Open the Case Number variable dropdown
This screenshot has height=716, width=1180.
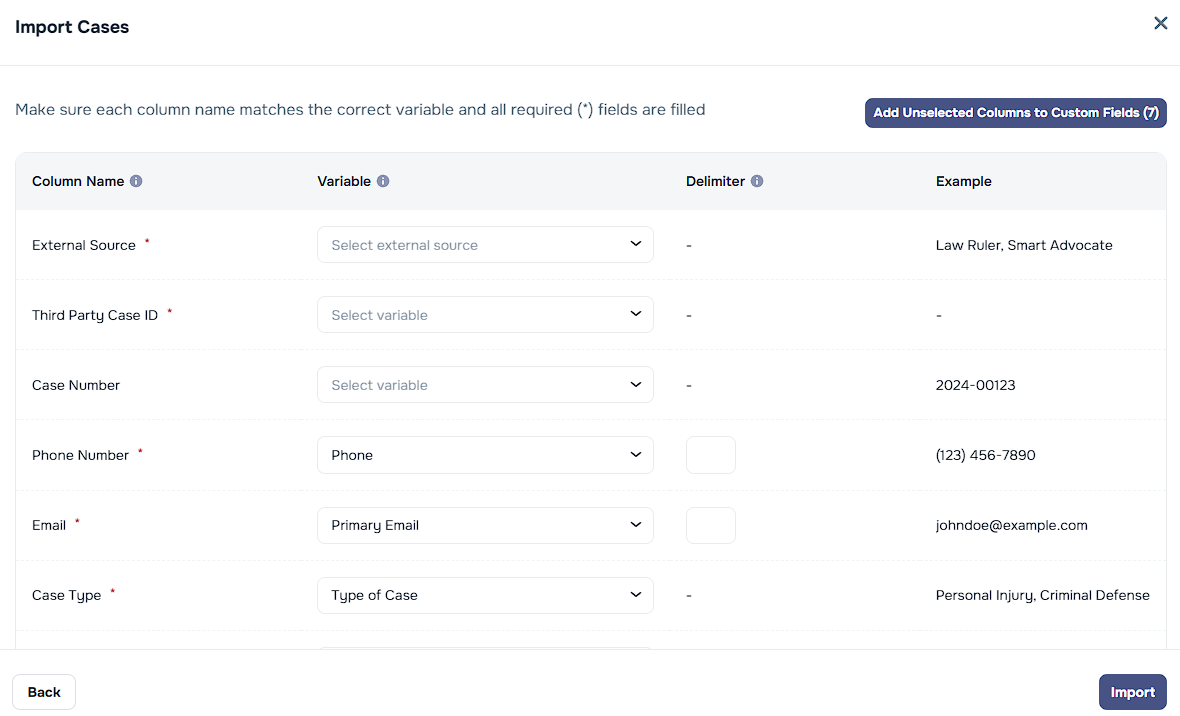[485, 385]
